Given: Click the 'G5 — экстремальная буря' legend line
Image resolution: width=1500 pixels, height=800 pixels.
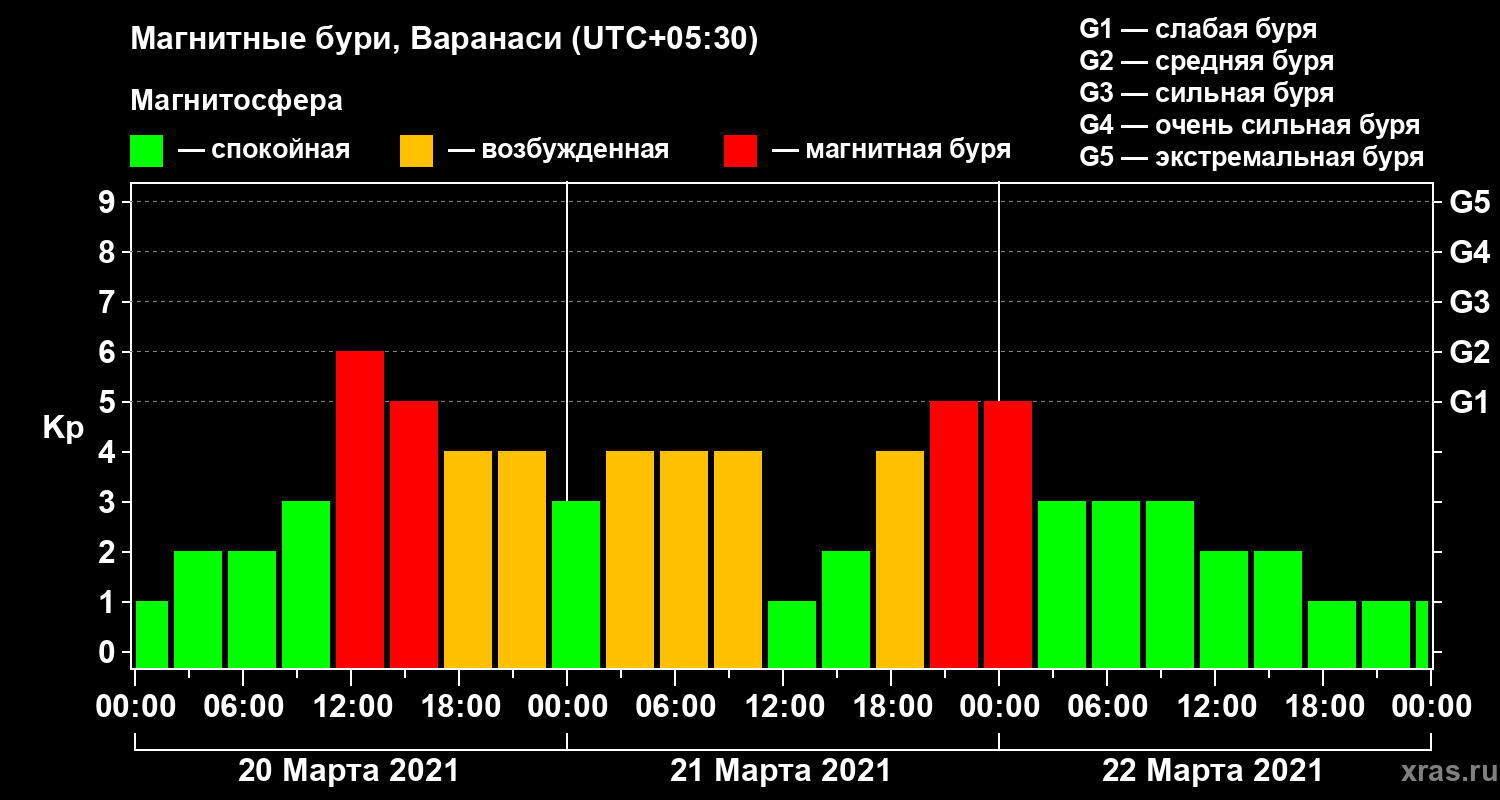Looking at the screenshot, I should (x=1252, y=158).
